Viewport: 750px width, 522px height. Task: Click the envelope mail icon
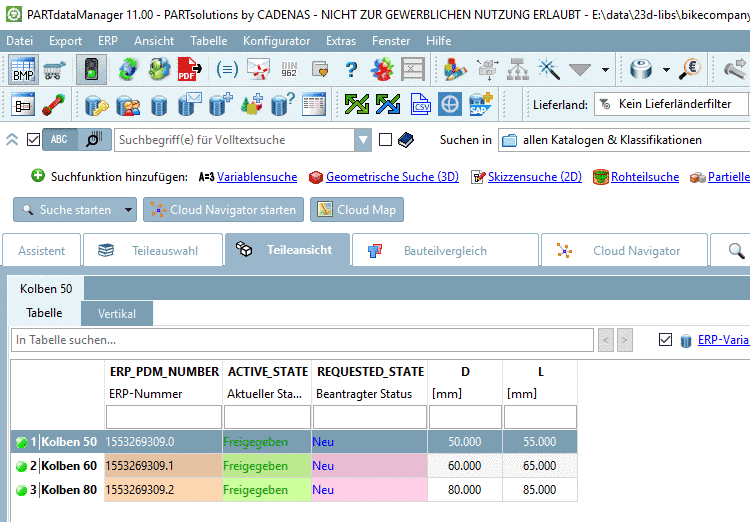click(x=258, y=70)
